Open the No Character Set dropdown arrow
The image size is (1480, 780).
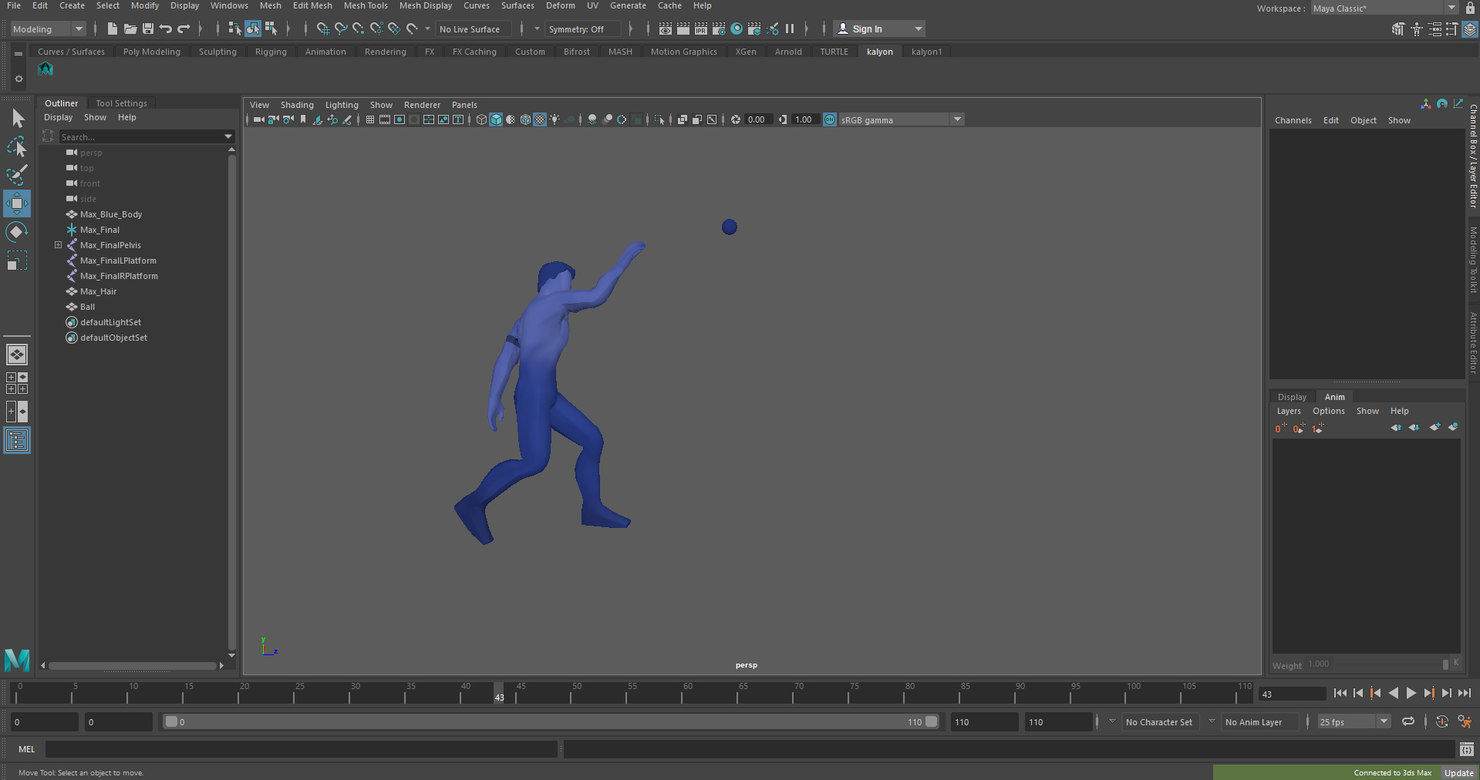1112,722
